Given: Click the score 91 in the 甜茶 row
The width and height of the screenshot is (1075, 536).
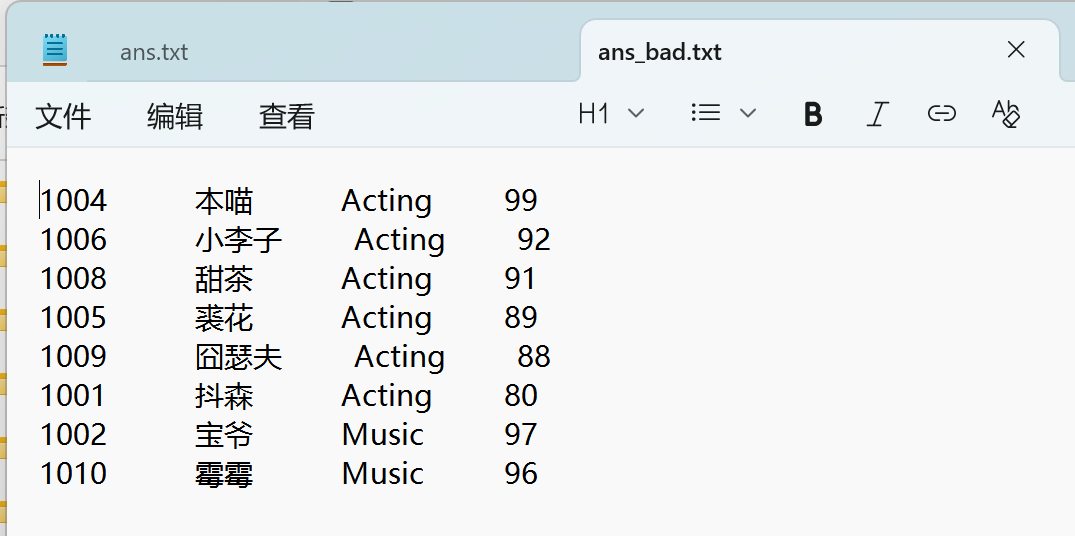Looking at the screenshot, I should [520, 279].
